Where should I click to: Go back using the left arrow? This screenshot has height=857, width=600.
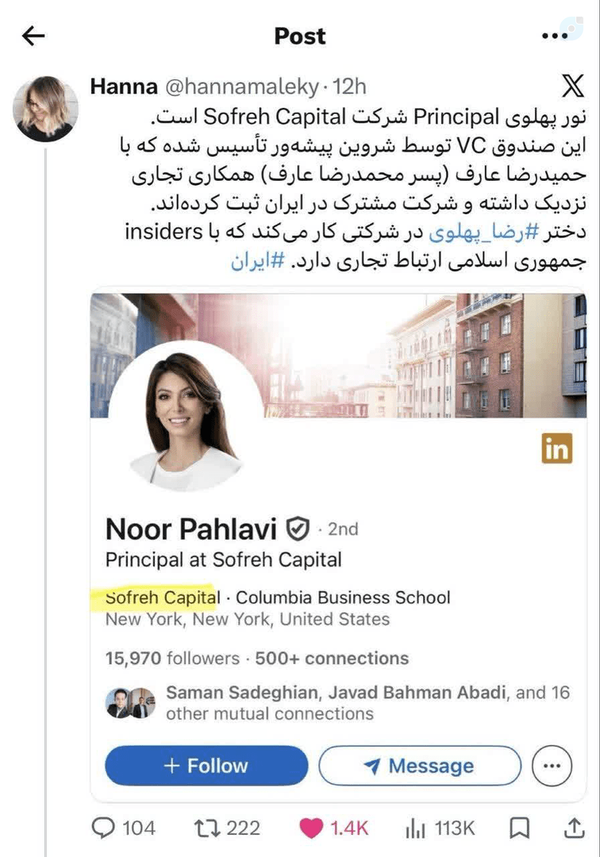pyautogui.click(x=33, y=36)
